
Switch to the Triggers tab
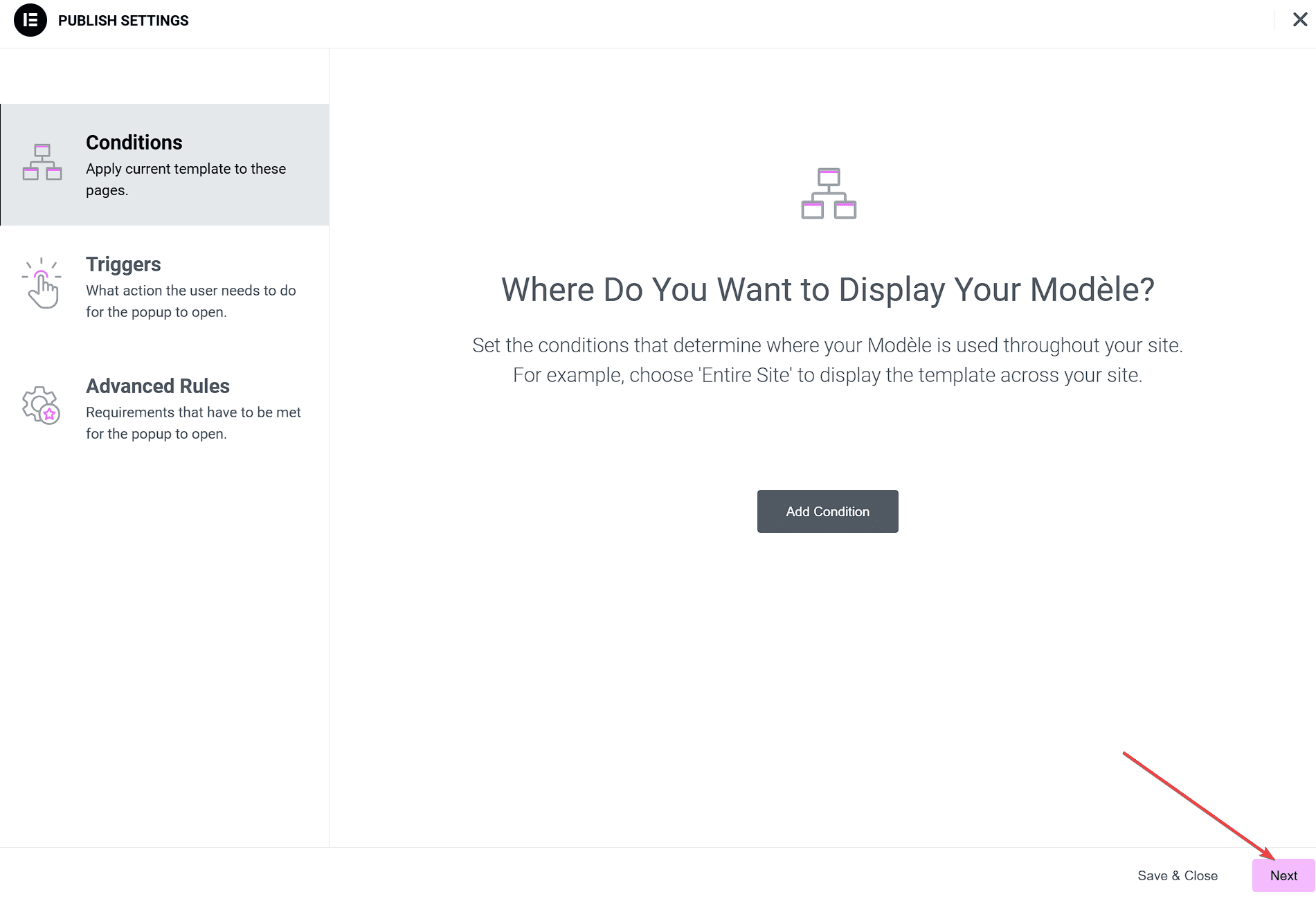click(x=165, y=286)
